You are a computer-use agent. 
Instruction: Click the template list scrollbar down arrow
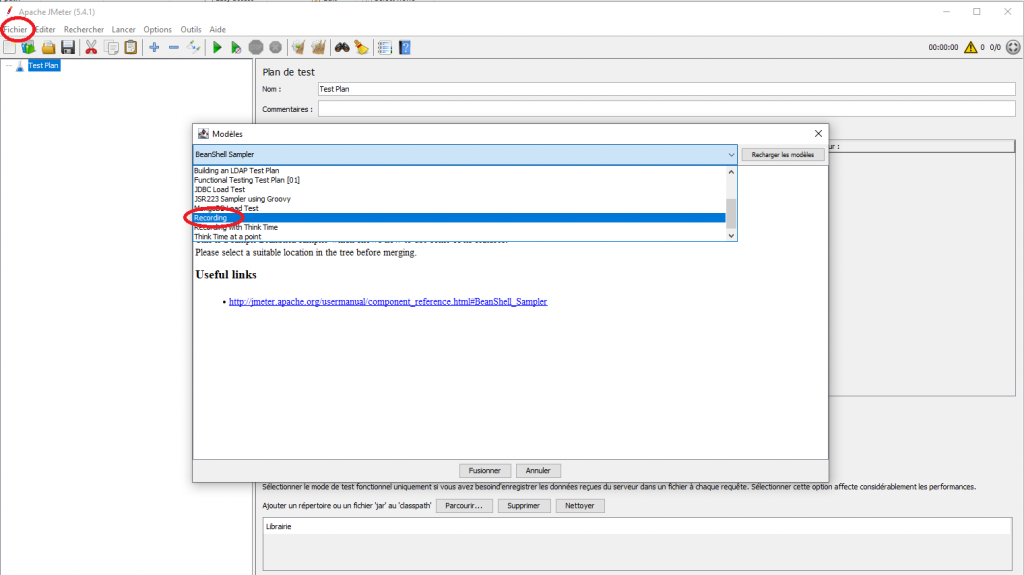pyautogui.click(x=731, y=236)
